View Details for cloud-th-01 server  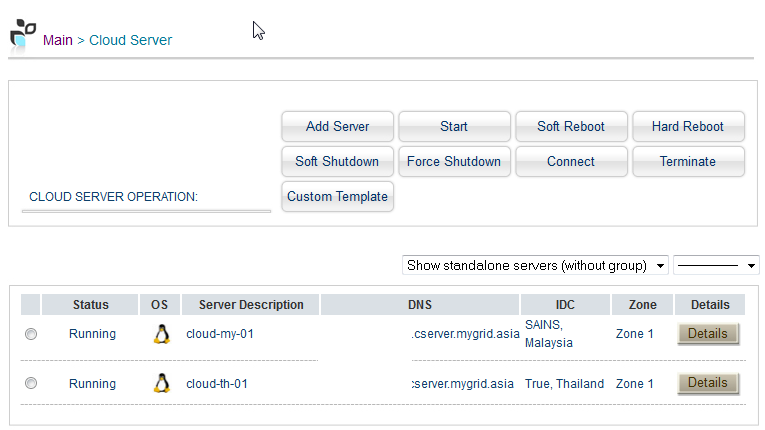[708, 383]
